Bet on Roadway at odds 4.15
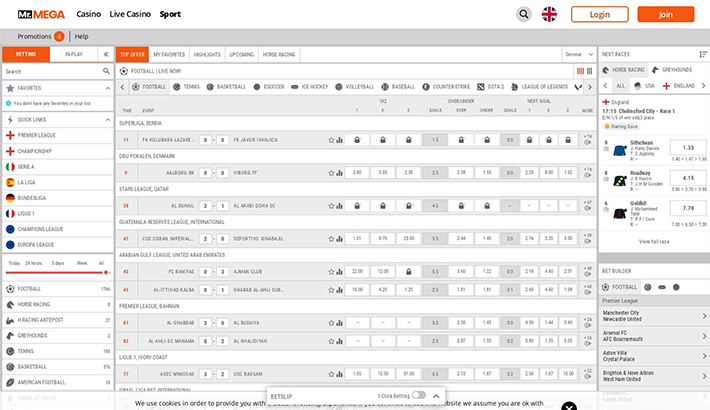Screen dimensions: 710x410 point(688,178)
